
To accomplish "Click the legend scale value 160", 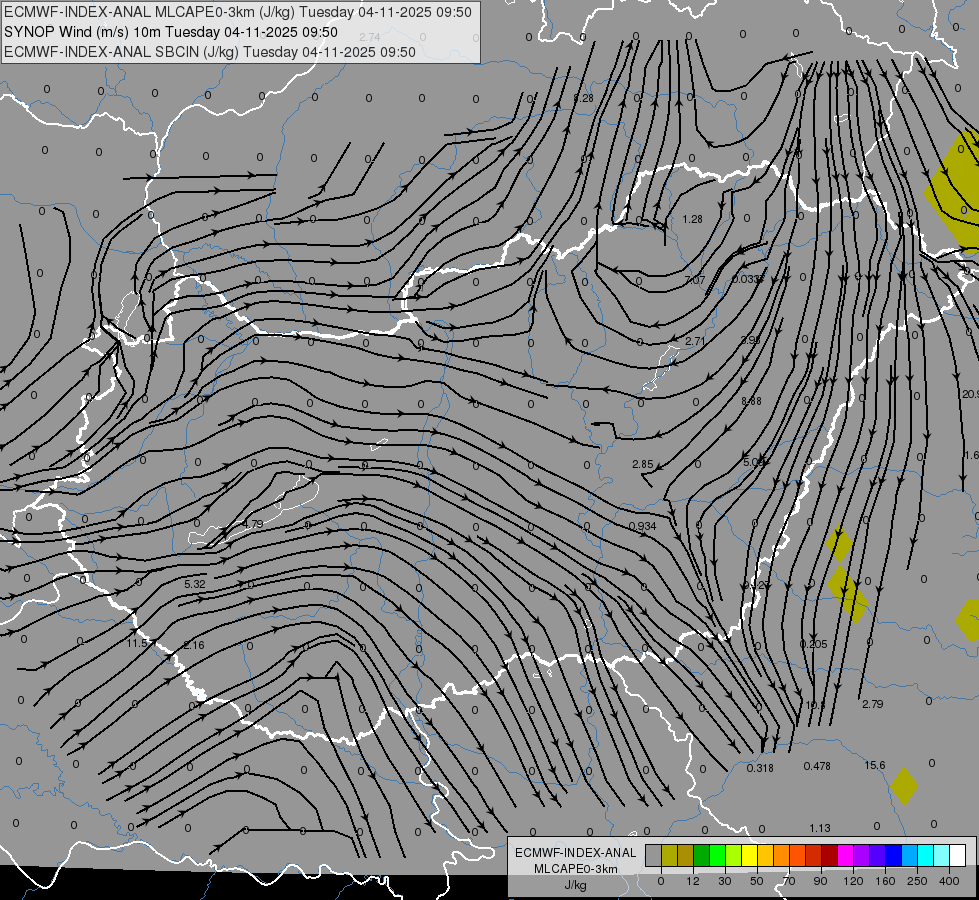I will (885, 881).
